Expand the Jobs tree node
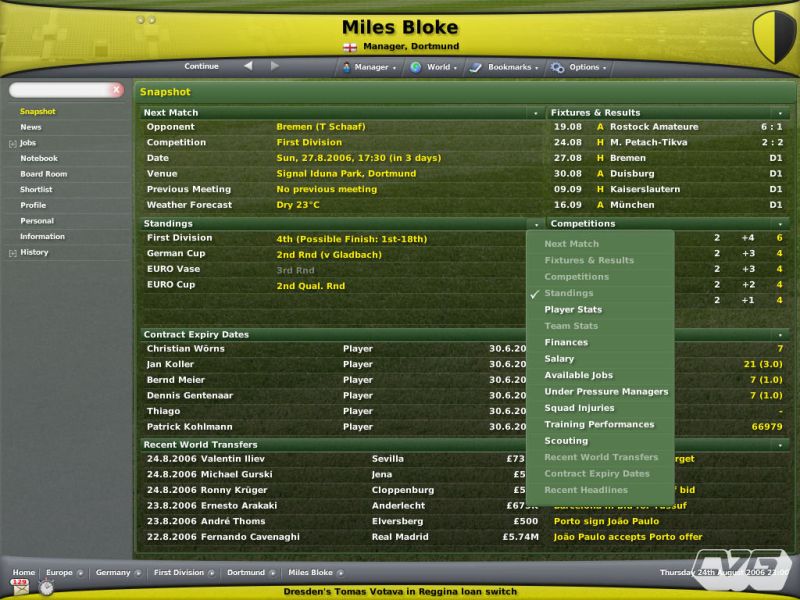Viewport: 800px width, 600px height. [13, 144]
